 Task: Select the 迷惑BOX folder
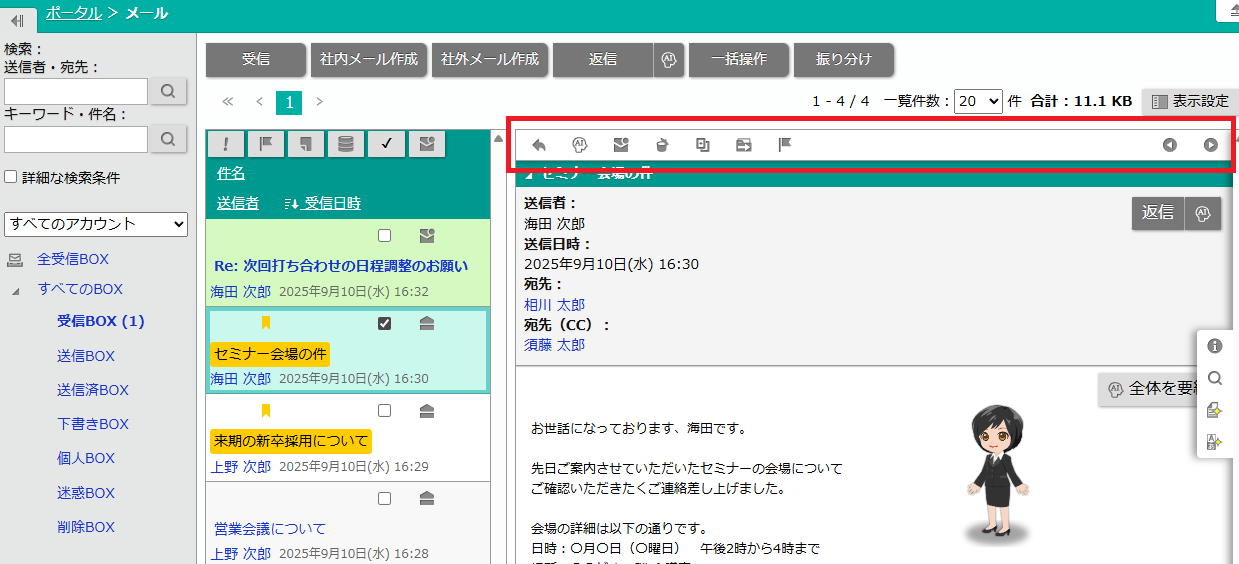coord(86,493)
